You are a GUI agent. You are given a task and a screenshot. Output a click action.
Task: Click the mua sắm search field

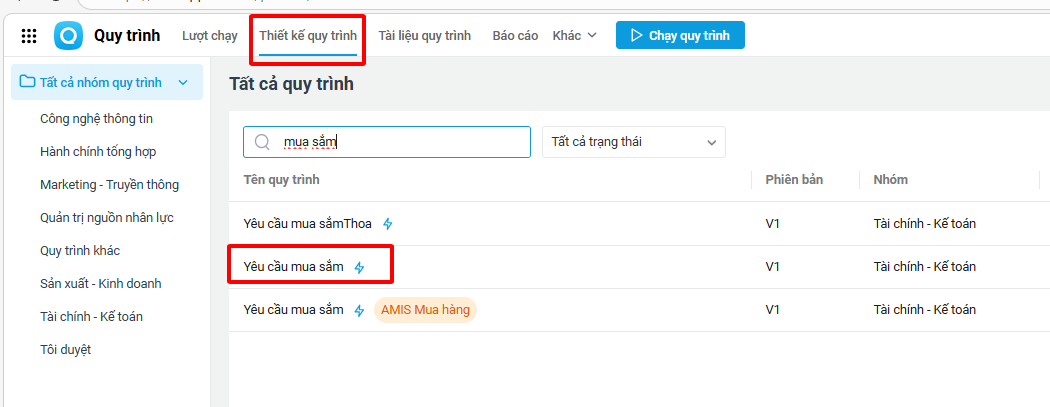point(400,142)
